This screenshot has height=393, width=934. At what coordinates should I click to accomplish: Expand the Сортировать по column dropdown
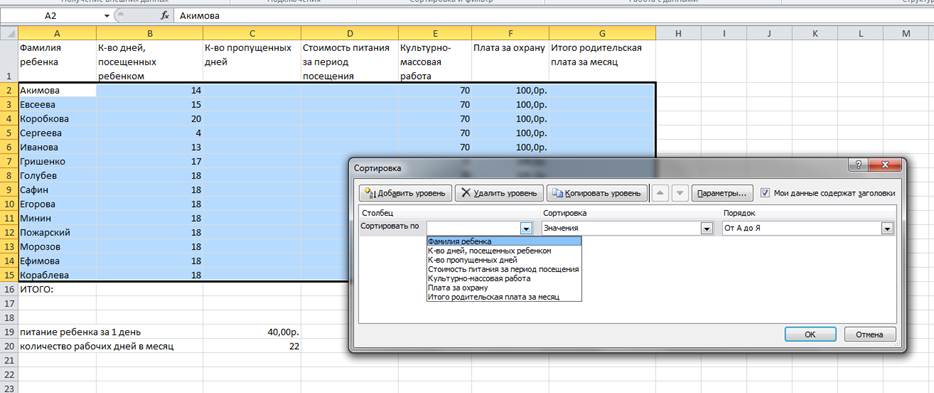[x=526, y=228]
